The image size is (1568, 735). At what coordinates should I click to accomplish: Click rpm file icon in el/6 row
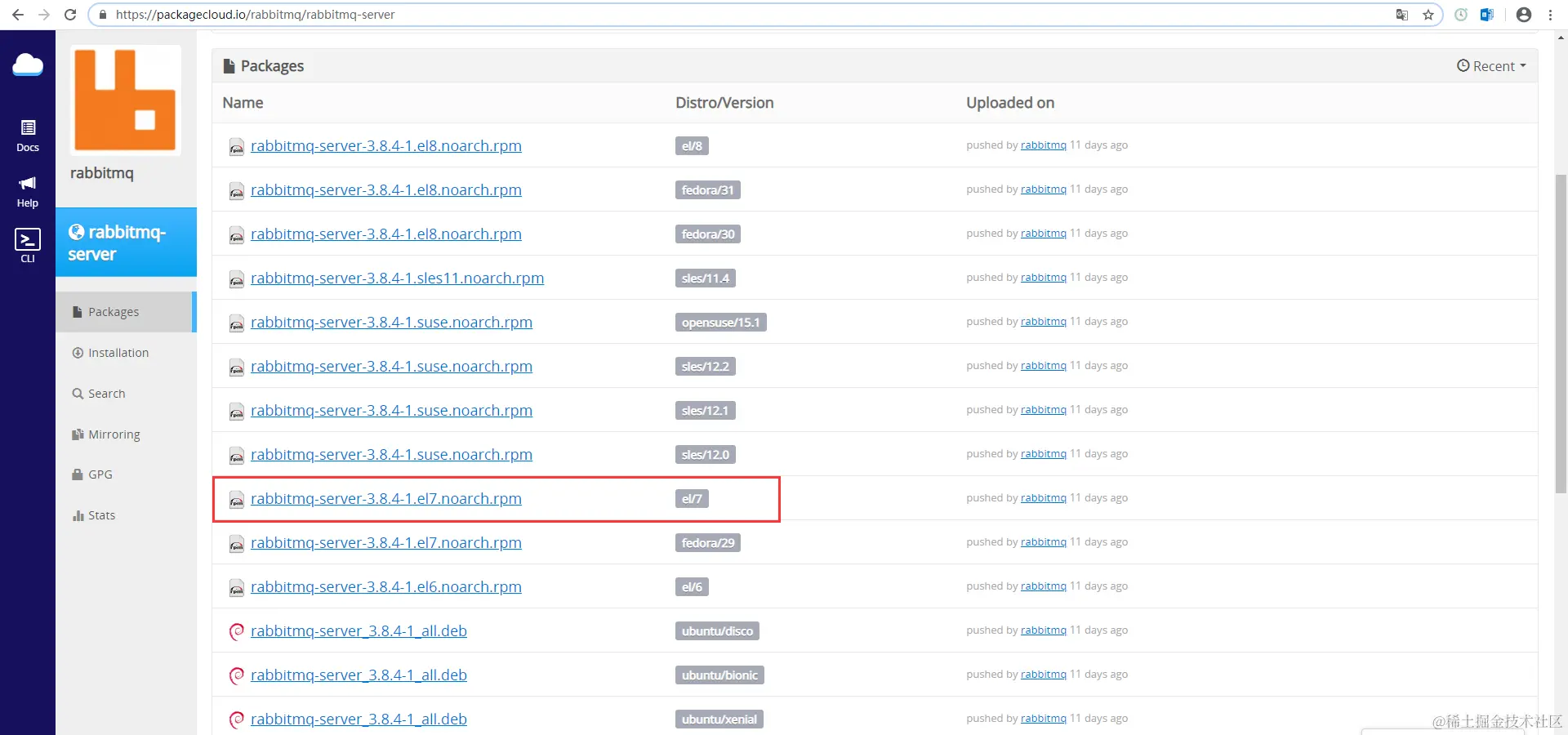tap(237, 588)
